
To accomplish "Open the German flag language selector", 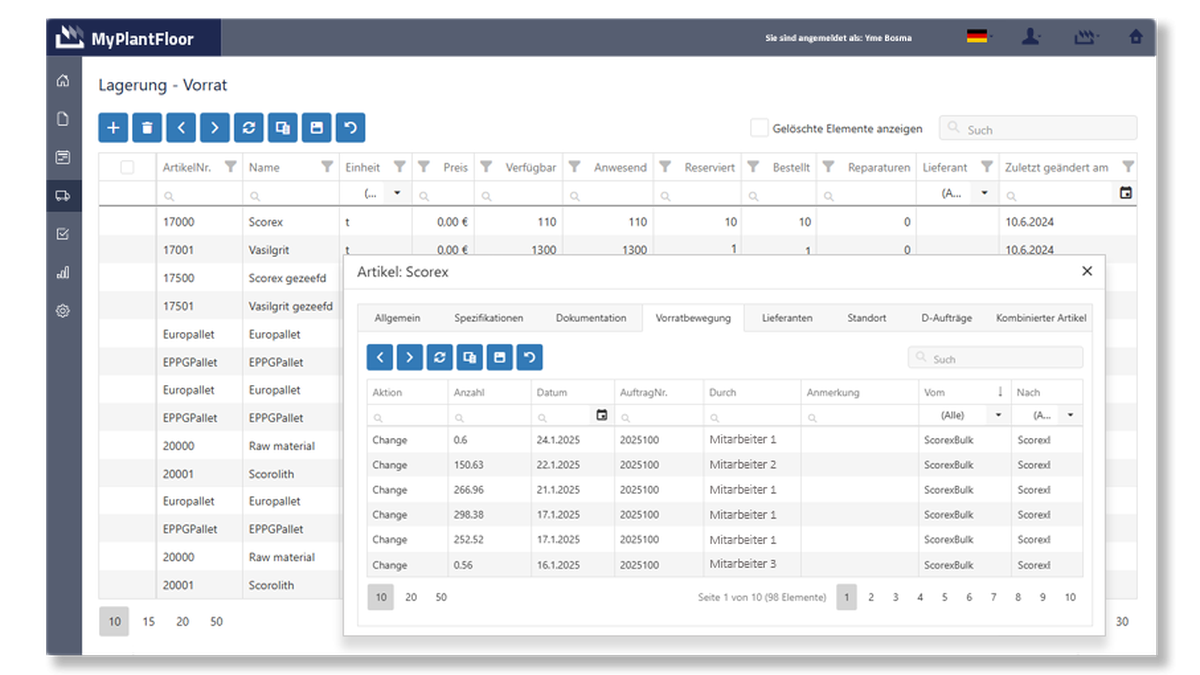I will point(977,37).
